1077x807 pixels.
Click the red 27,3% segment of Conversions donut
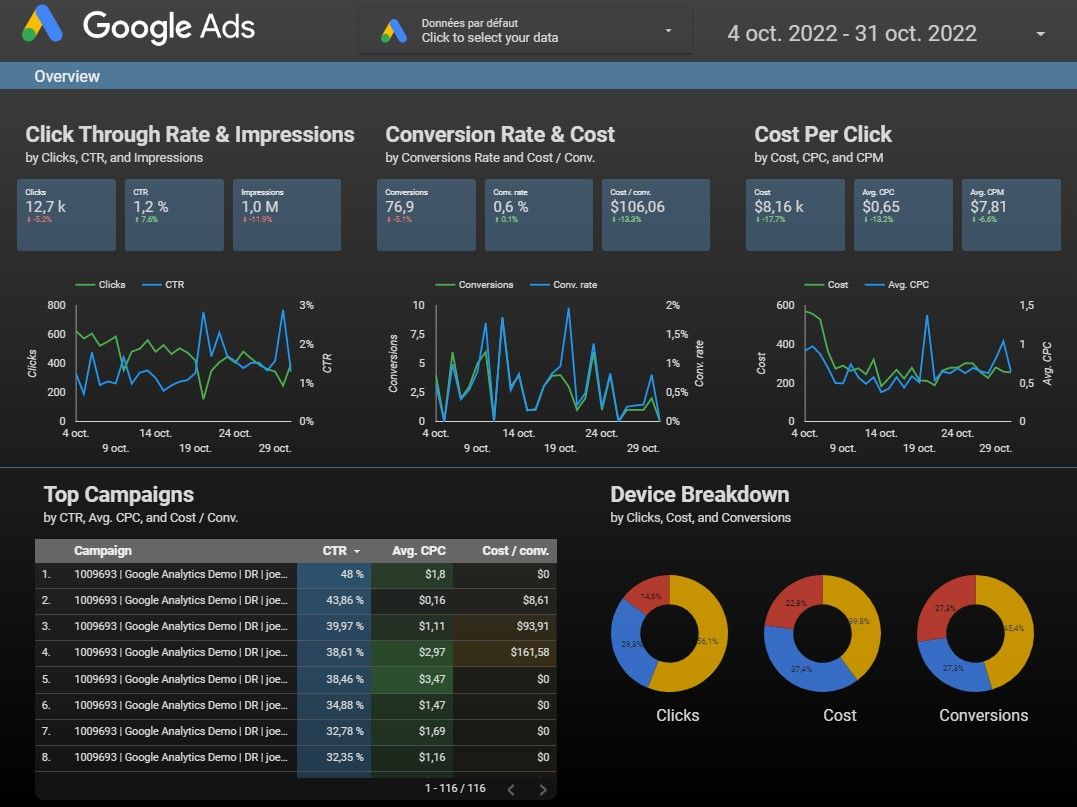pyautogui.click(x=945, y=607)
